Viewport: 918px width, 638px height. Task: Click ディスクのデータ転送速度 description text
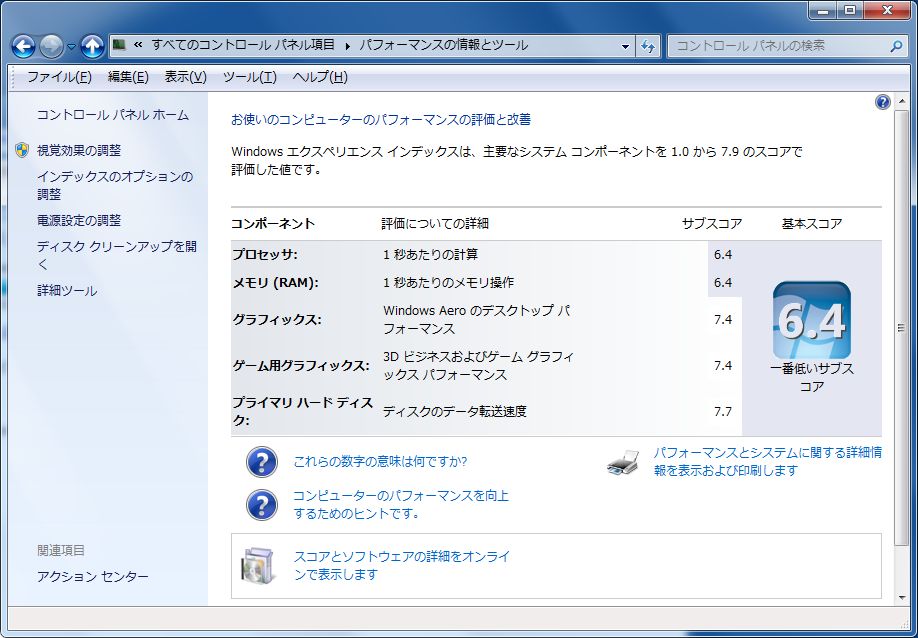pos(455,411)
